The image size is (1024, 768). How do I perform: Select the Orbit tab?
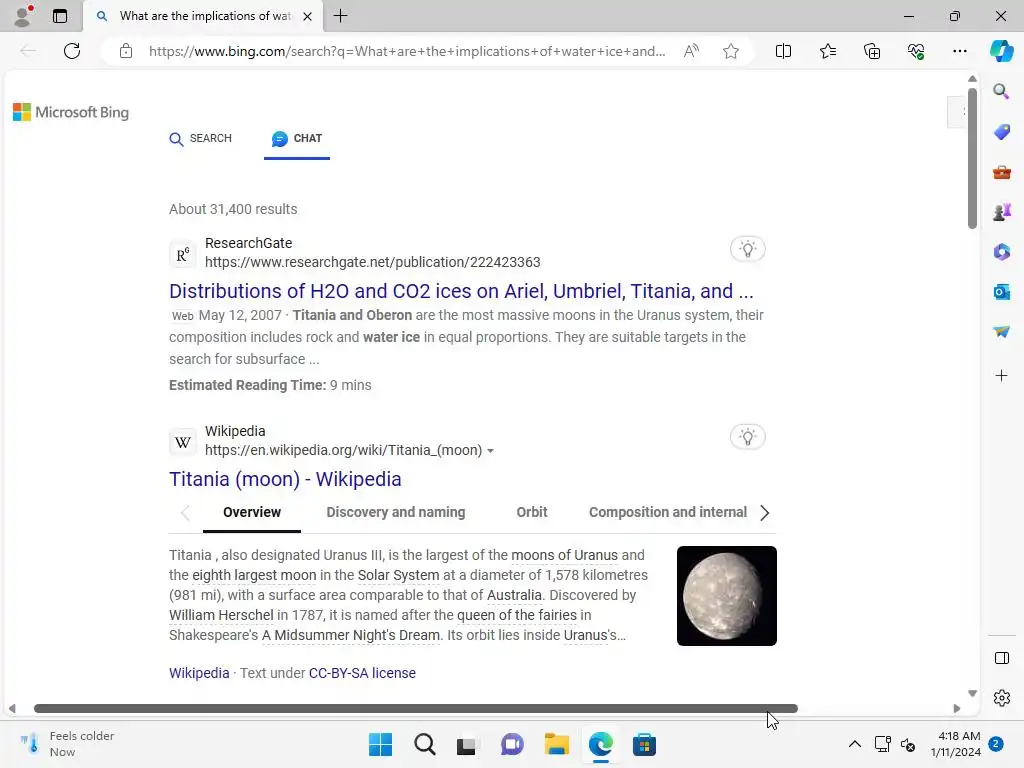click(532, 513)
